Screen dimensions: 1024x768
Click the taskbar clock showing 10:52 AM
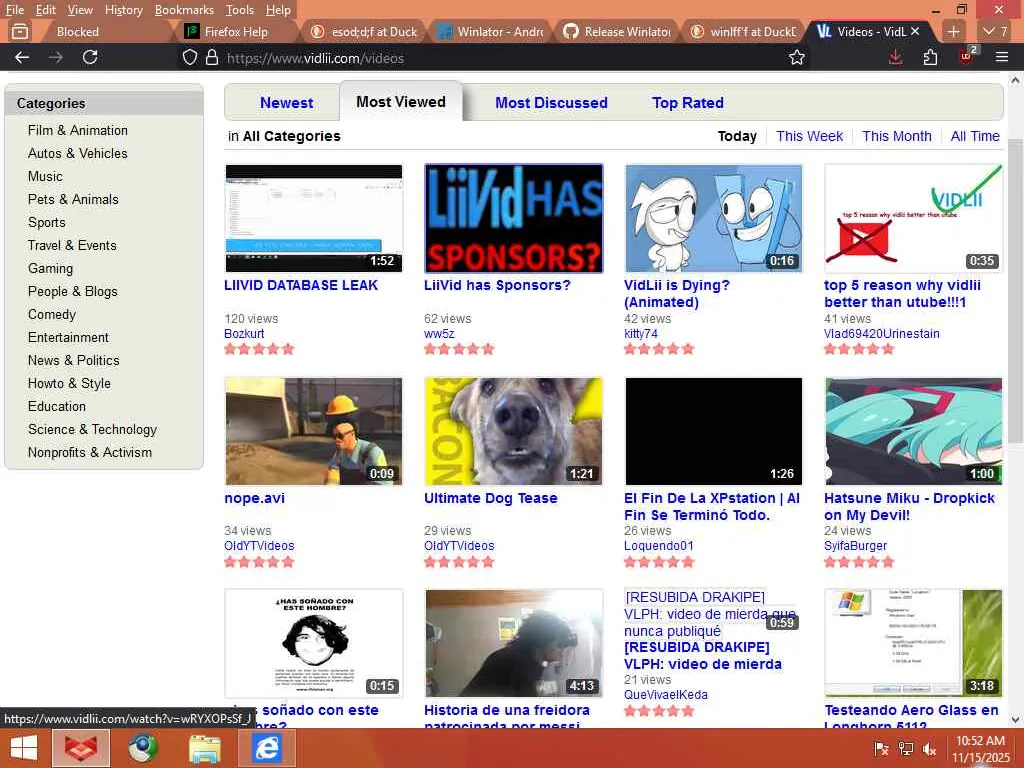(980, 749)
